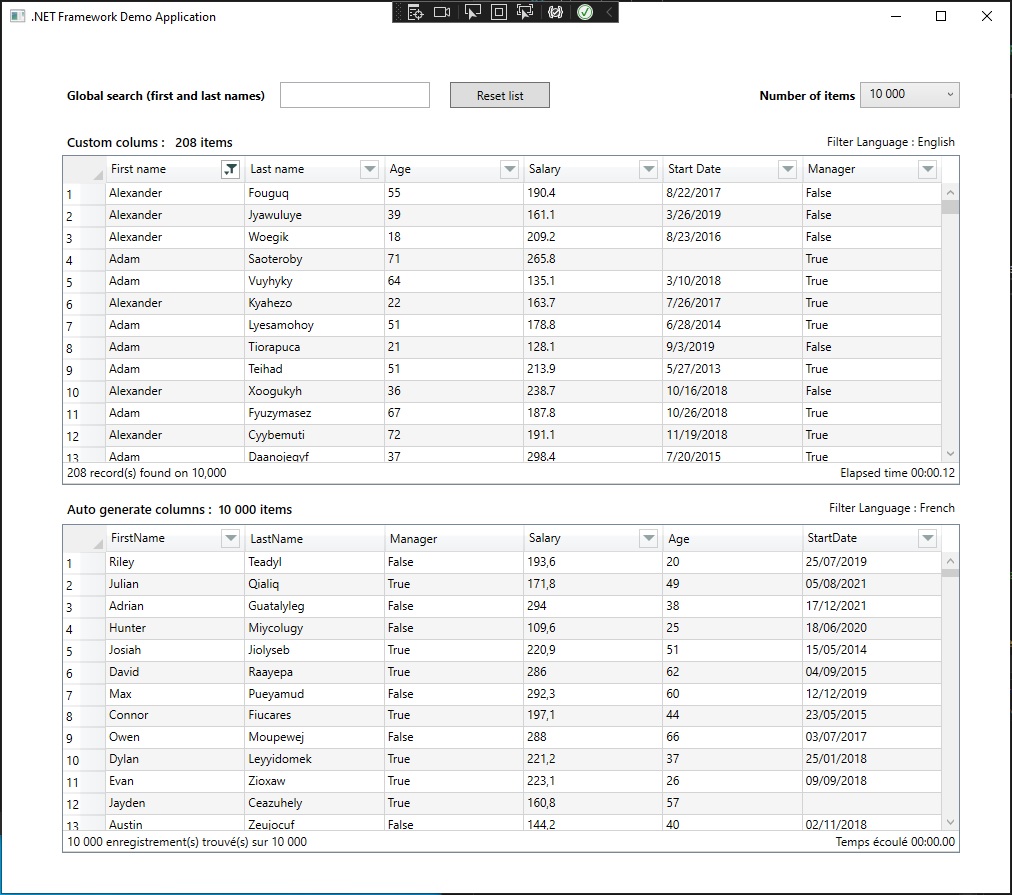Image resolution: width=1012 pixels, height=895 pixels.
Task: Select date cell 10/16/2018
Action: [x=733, y=390]
